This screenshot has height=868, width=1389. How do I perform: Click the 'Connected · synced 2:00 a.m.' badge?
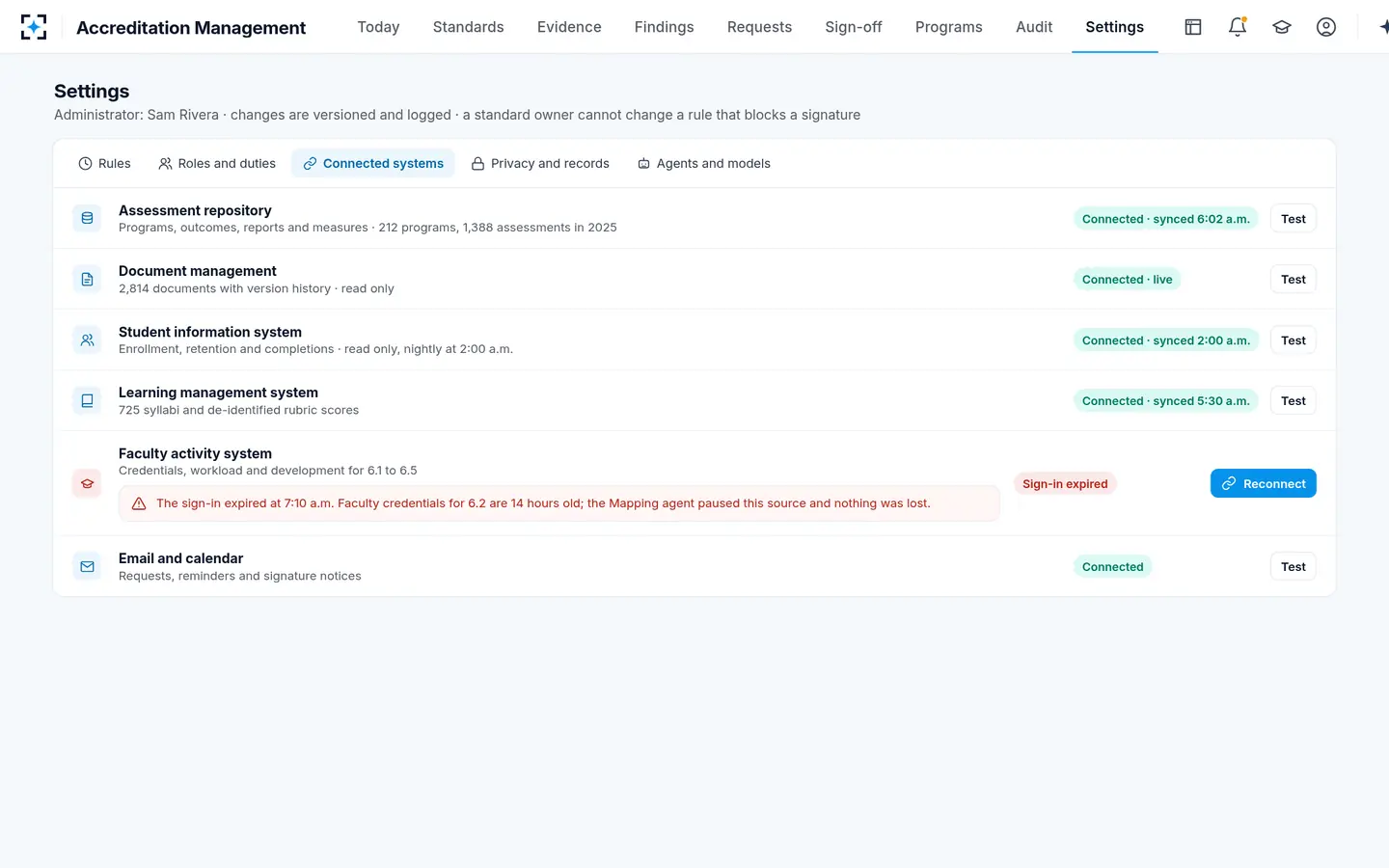click(1166, 340)
